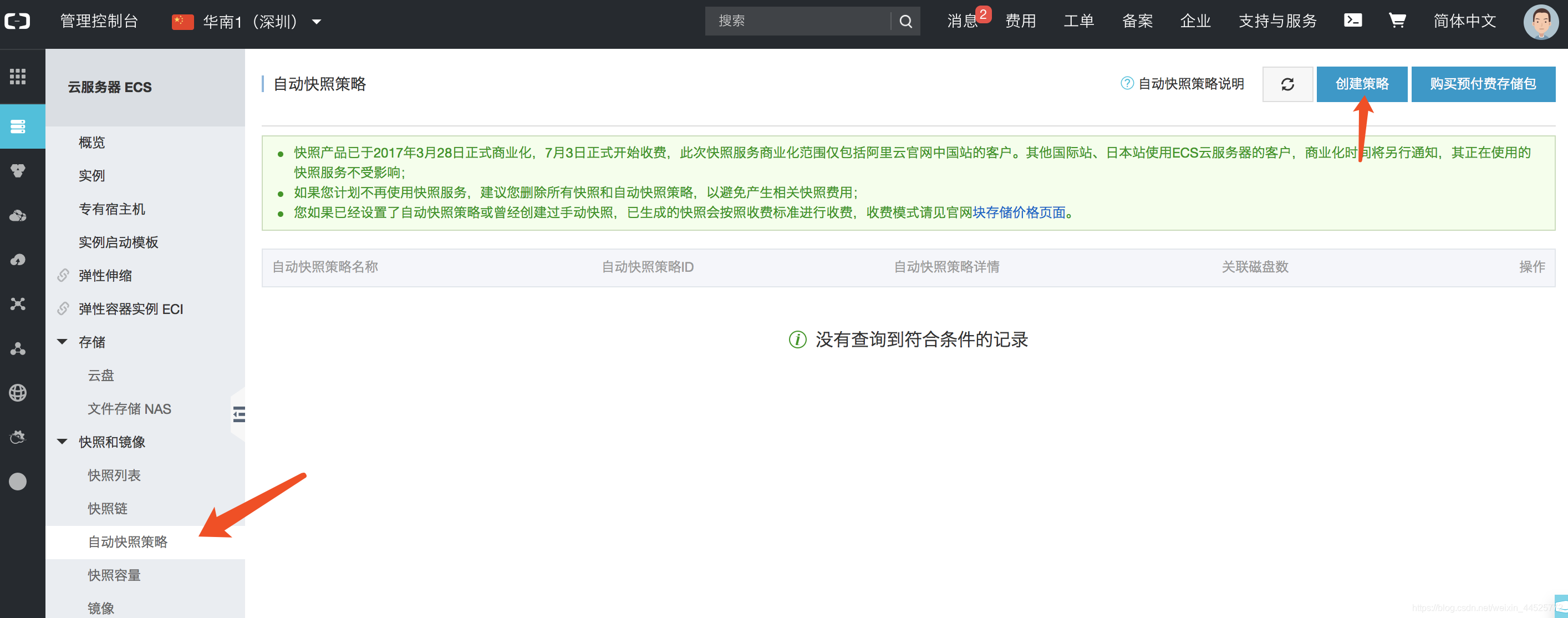Click the search magnifier icon
This screenshot has height=618, width=1568.
click(x=906, y=21)
